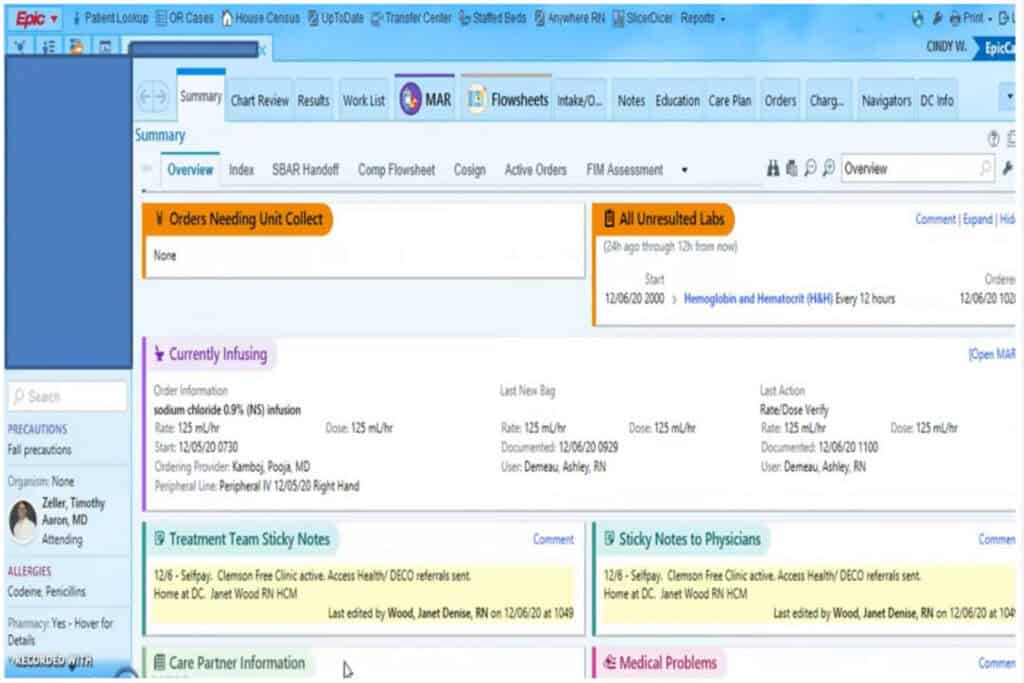The height and width of the screenshot is (683, 1024).
Task: Click the binoculars find icon in Summary toolbar
Action: pos(772,170)
